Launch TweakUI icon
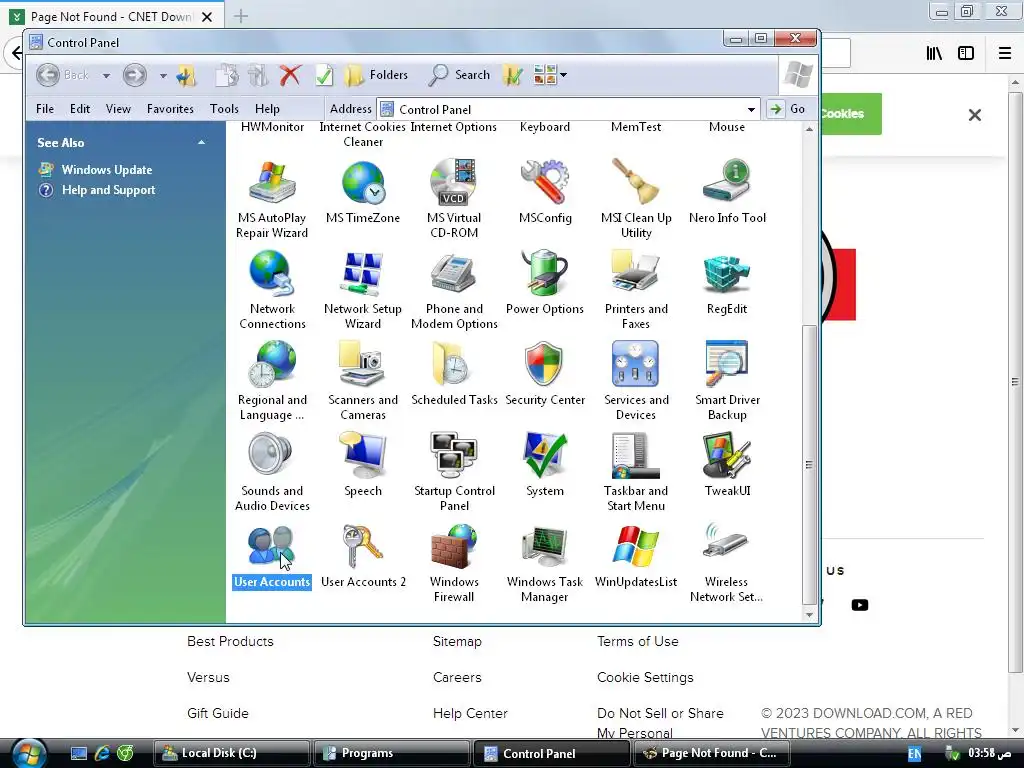The width and height of the screenshot is (1024, 768). coord(727,455)
